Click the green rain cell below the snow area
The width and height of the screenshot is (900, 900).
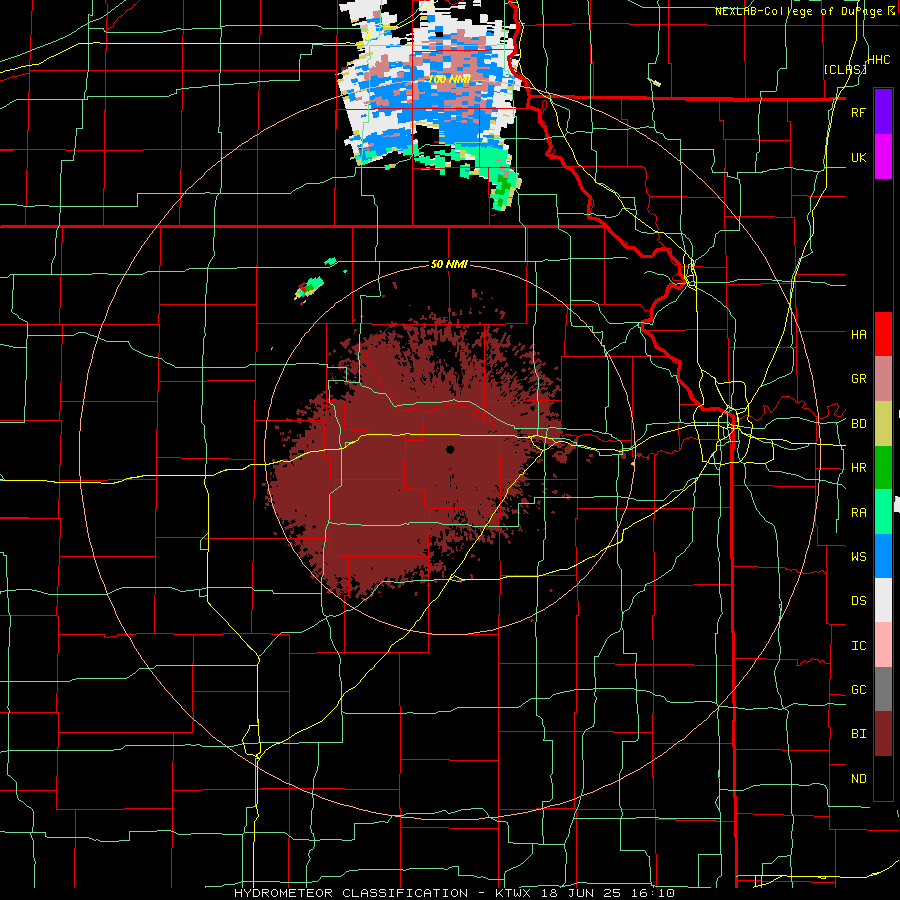point(505,191)
